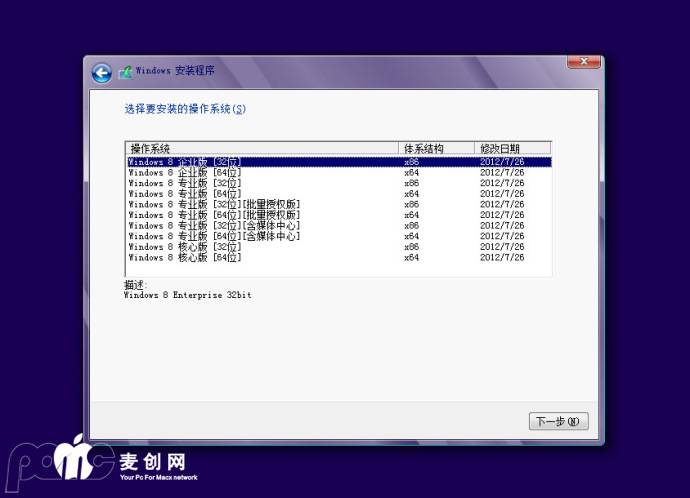Pick Windows 8 专业版 [64位][批量授权版]
The image size is (690, 498).
(x=213, y=215)
